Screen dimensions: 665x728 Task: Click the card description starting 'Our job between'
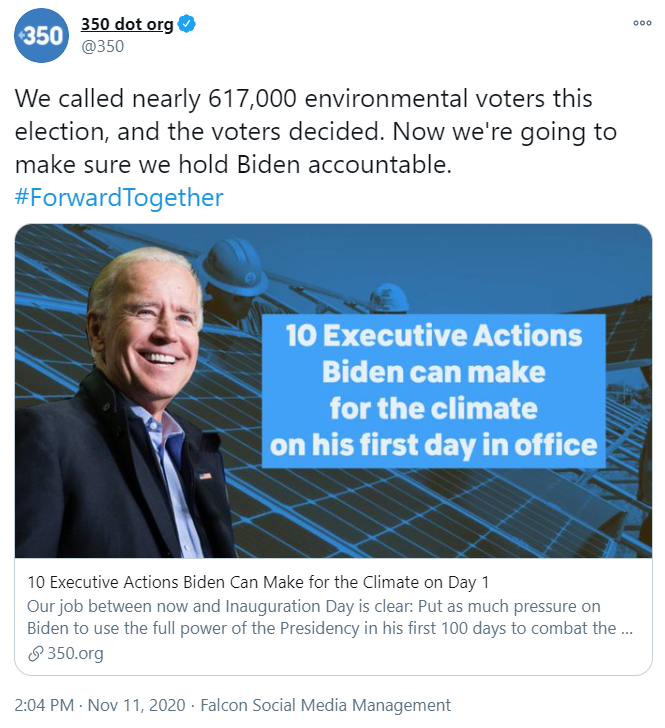[330, 618]
